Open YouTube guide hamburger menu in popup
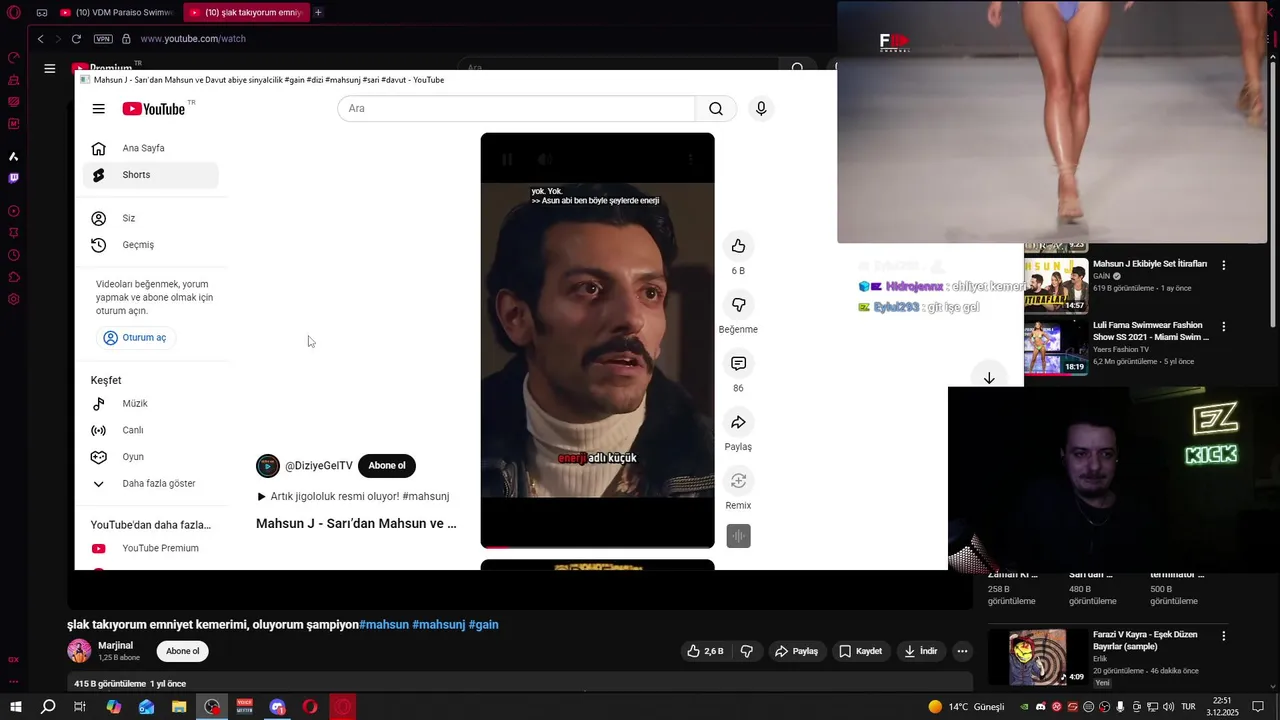The width and height of the screenshot is (1280, 720). pos(98,109)
